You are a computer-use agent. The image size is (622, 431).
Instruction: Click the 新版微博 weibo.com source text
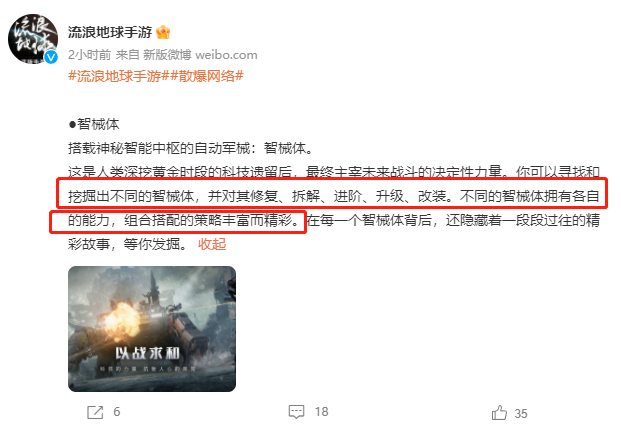[200, 55]
